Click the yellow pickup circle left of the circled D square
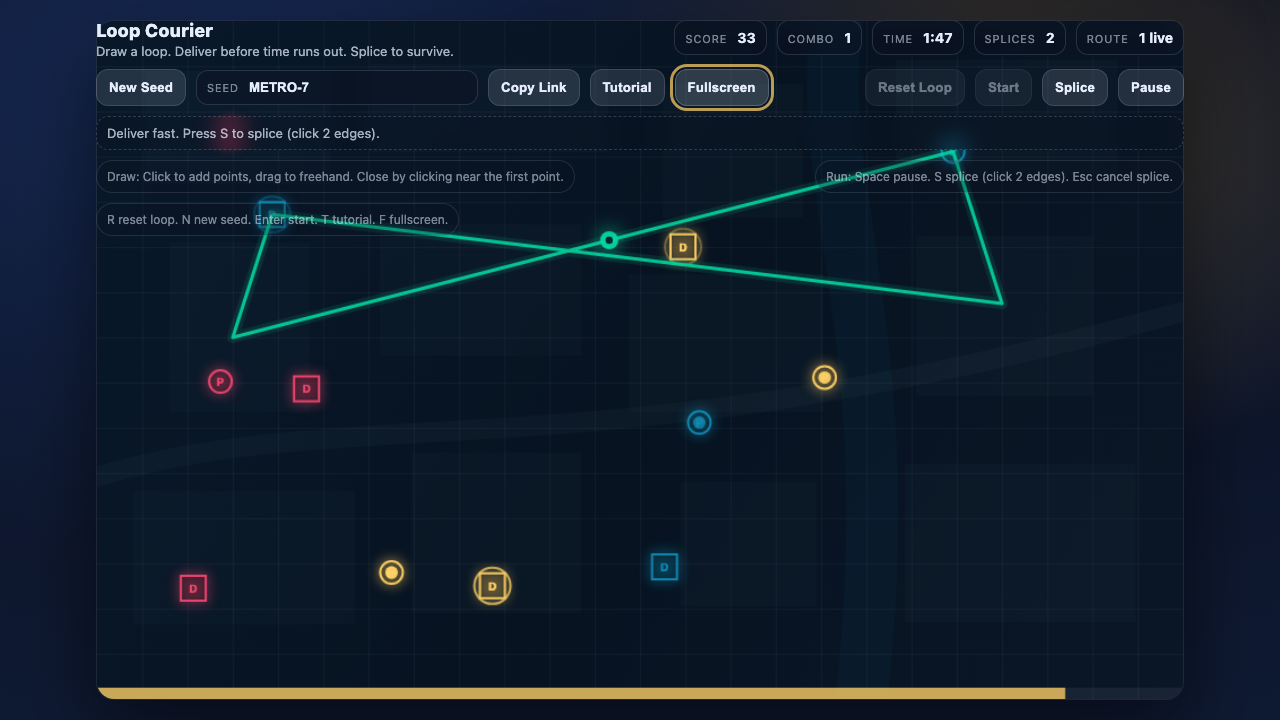 pos(392,572)
